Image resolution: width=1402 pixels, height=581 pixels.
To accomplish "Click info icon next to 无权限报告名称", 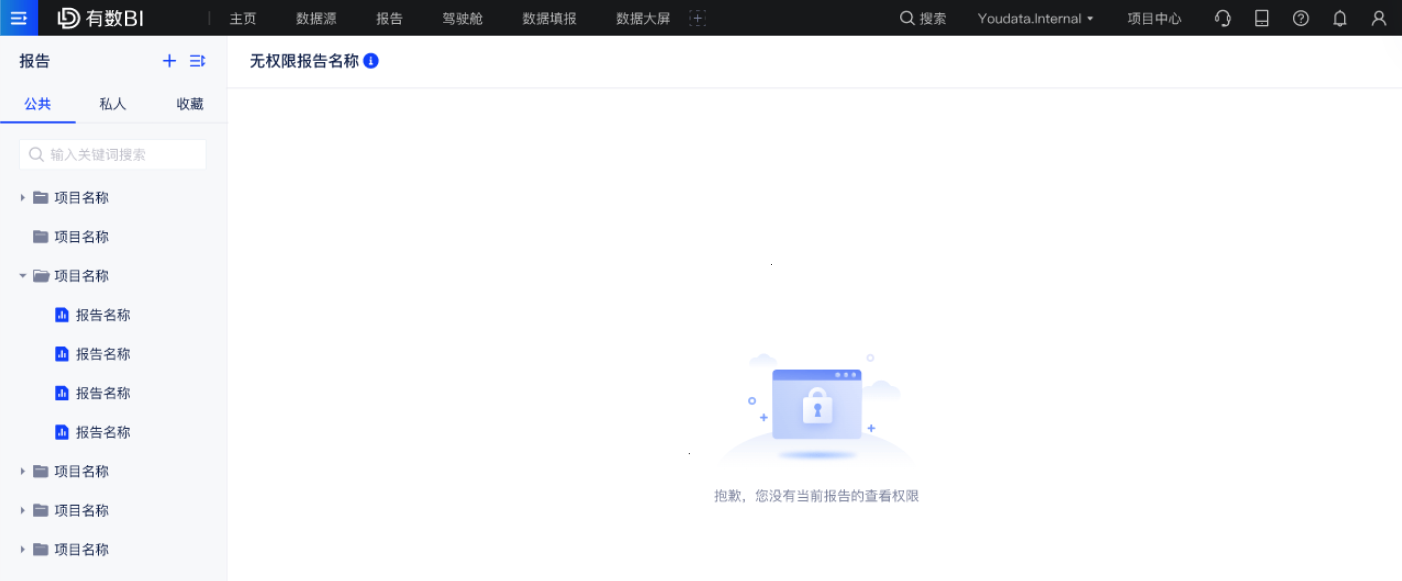I will point(371,61).
